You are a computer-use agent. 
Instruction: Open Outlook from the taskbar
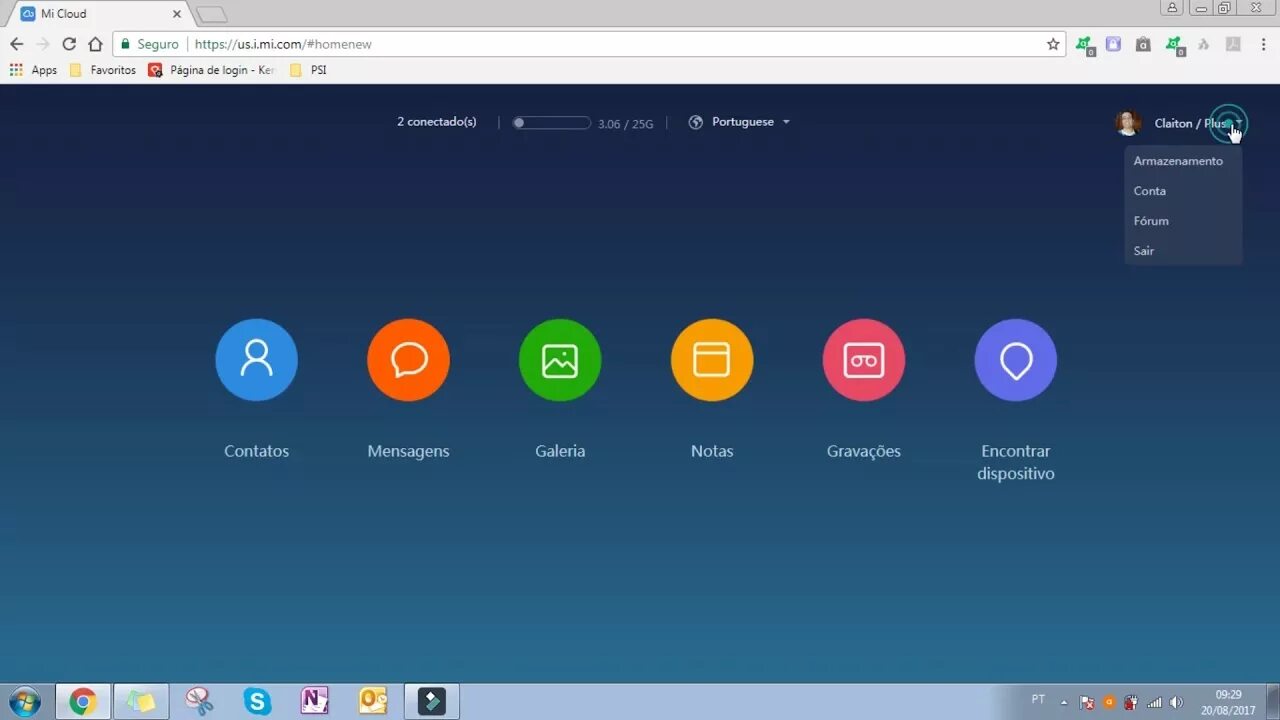(373, 702)
